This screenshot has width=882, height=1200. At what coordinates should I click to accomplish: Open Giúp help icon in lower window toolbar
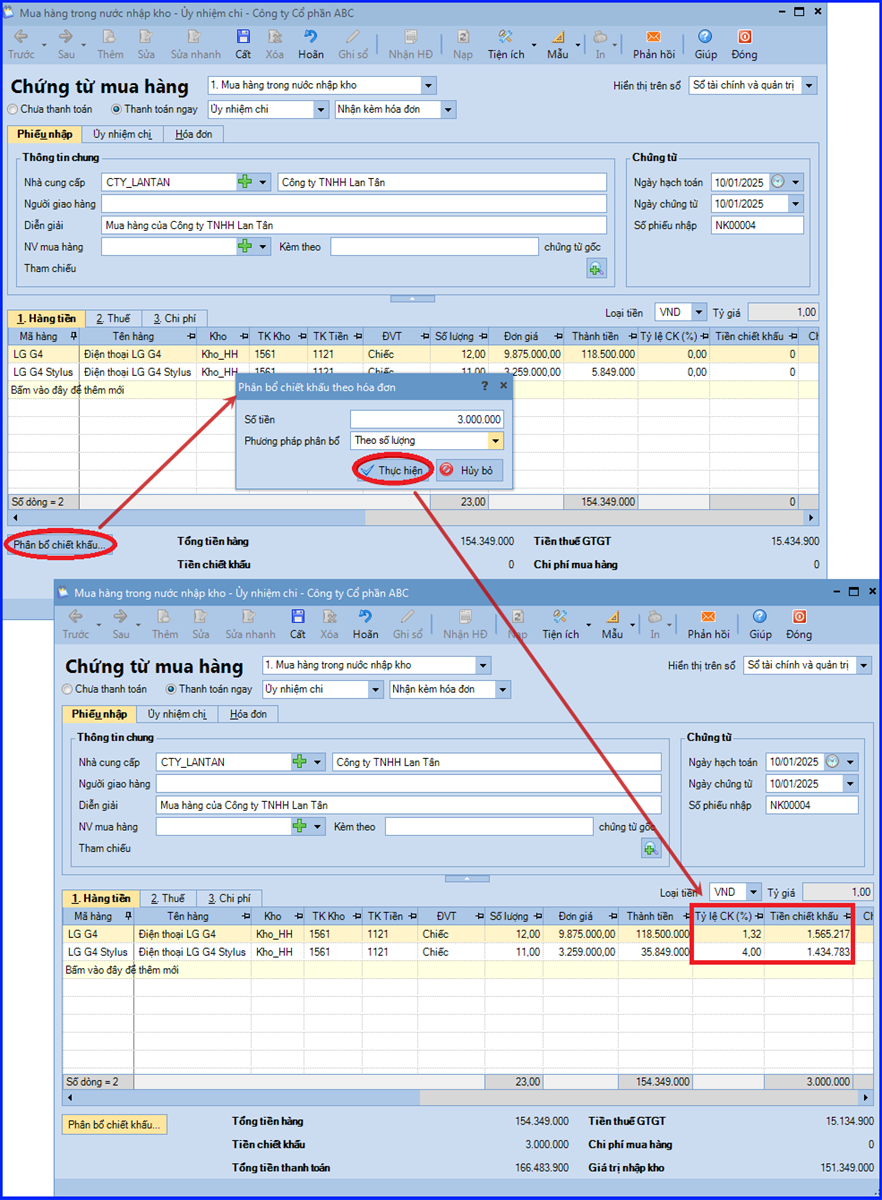(x=760, y=620)
